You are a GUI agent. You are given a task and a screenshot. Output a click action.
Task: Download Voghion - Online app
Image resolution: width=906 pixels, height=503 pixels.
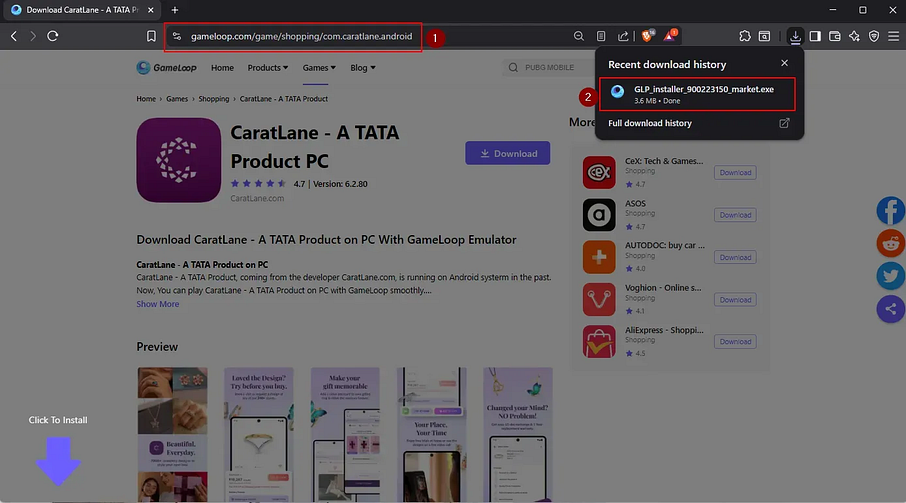(735, 300)
